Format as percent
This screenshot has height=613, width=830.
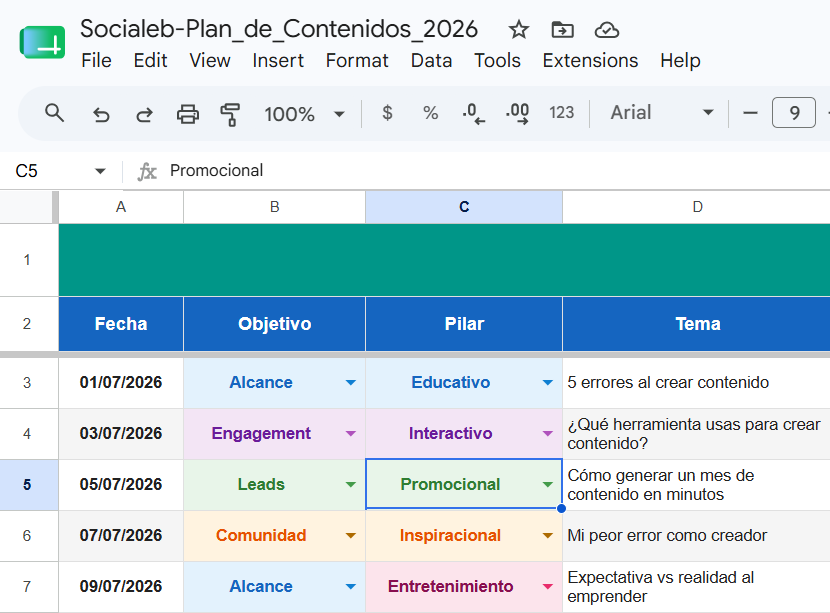(x=430, y=113)
